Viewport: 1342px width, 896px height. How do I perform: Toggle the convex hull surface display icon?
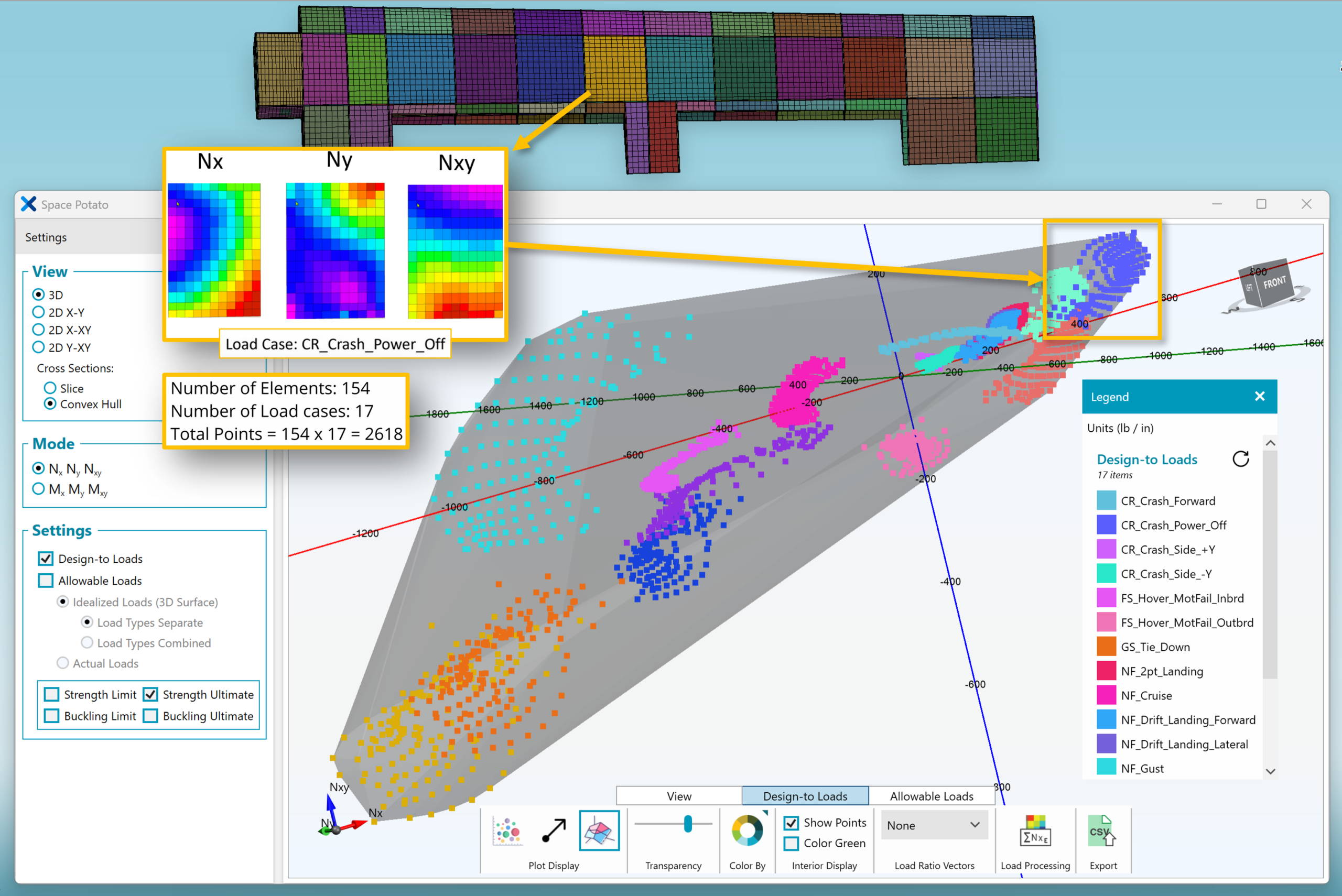599,831
